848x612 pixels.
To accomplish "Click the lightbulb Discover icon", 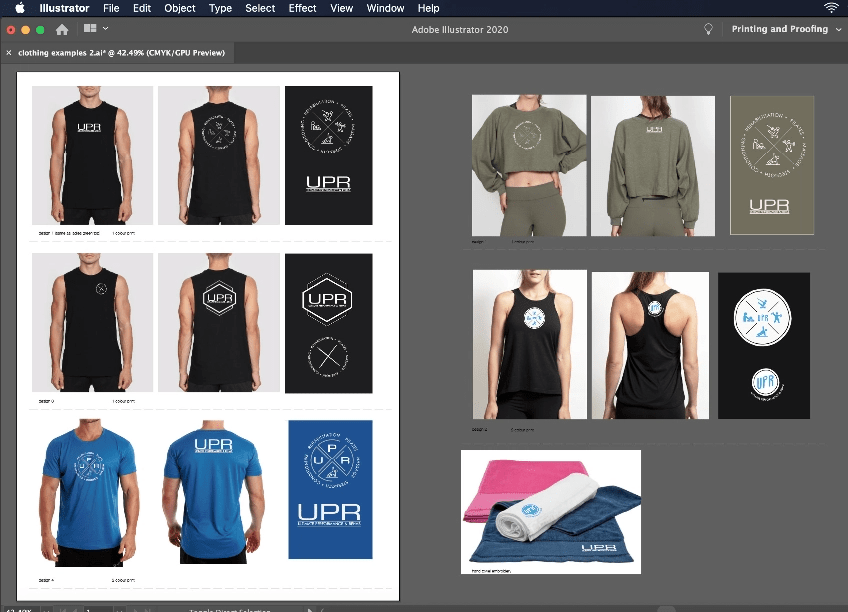I will (708, 29).
